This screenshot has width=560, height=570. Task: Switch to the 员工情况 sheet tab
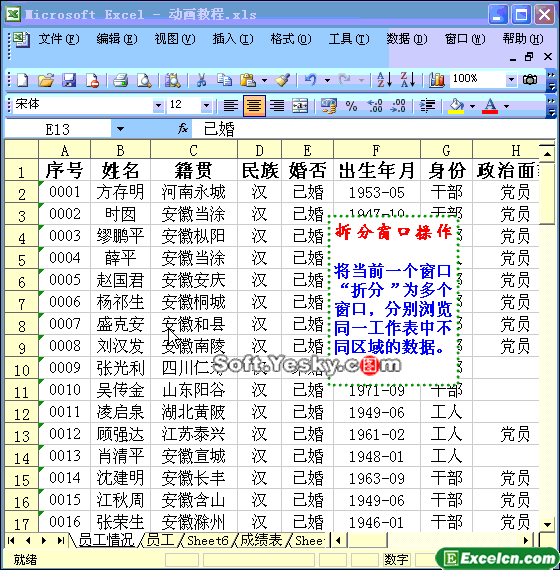pyautogui.click(x=106, y=540)
